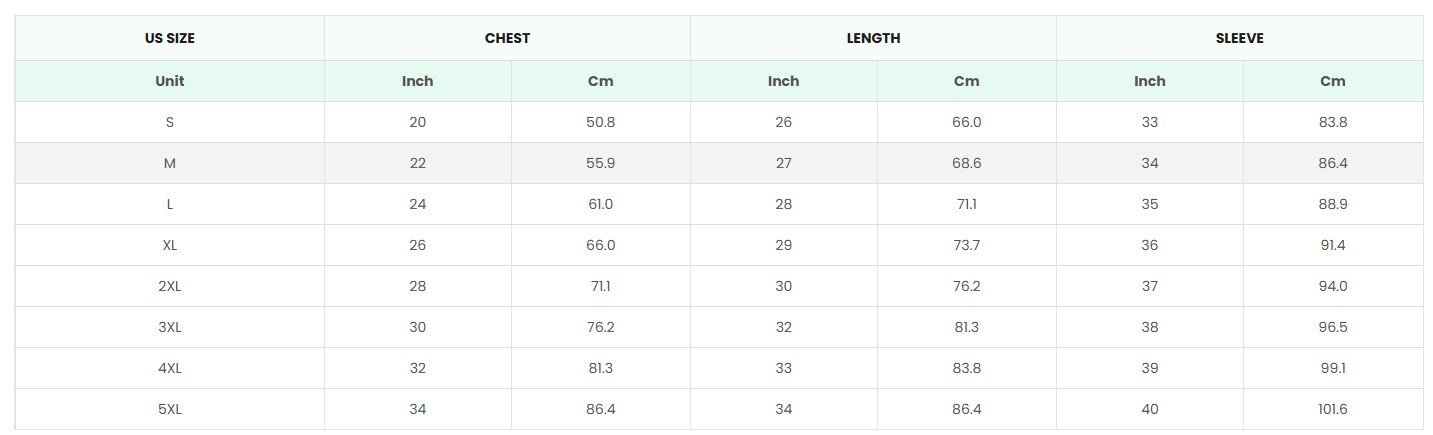Select the 5XL size row label

(170, 409)
